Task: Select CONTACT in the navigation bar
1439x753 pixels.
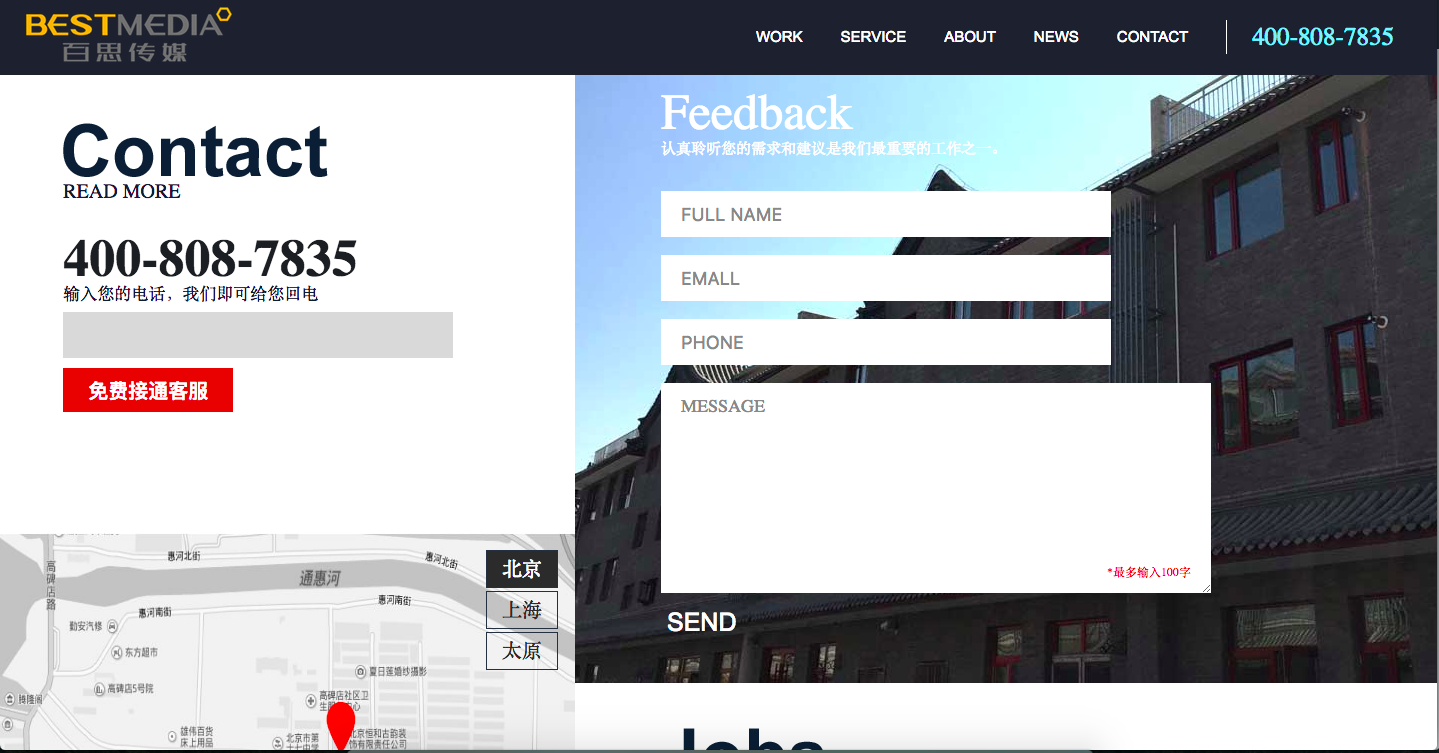Action: [x=1152, y=37]
